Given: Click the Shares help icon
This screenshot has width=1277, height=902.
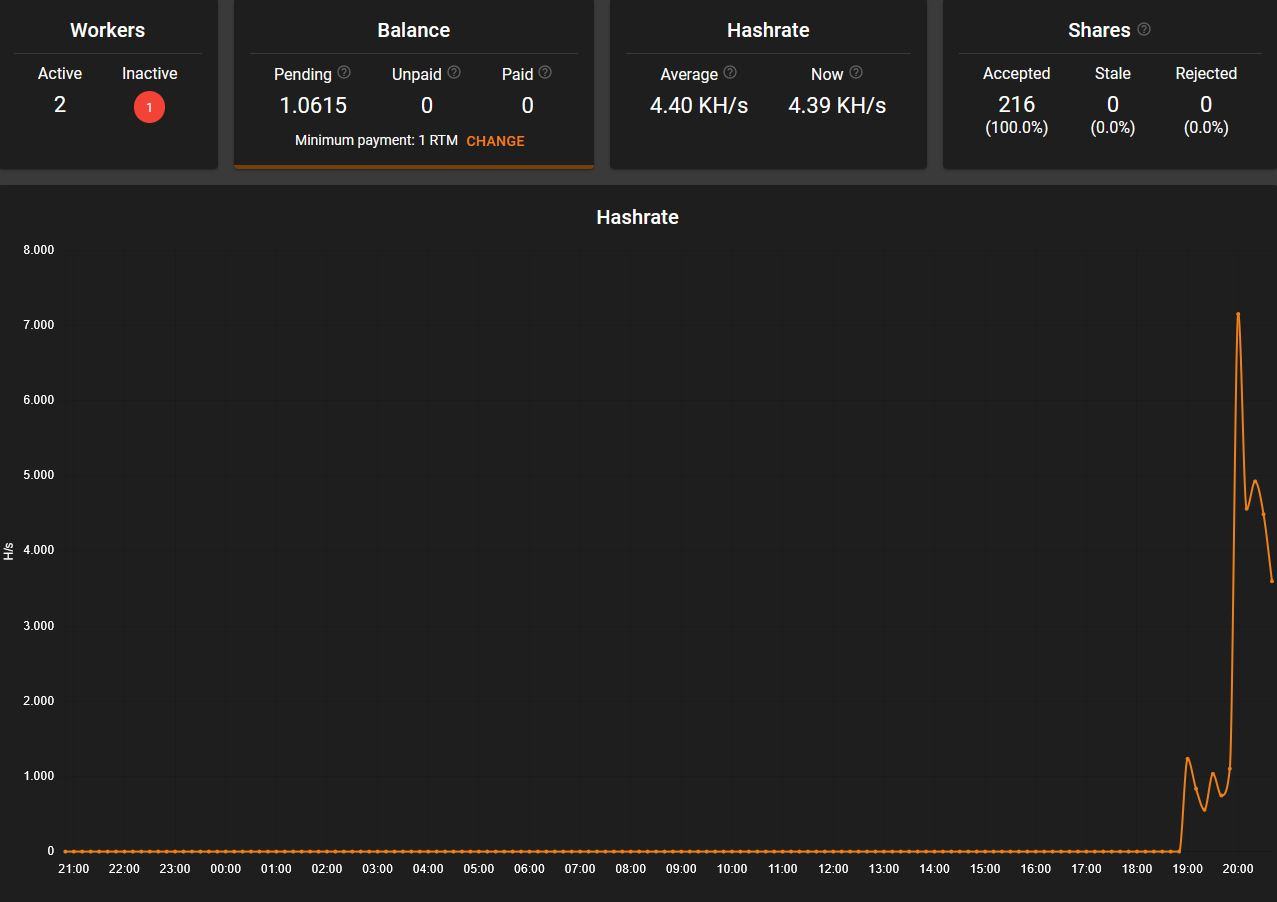Looking at the screenshot, I should coord(1144,29).
